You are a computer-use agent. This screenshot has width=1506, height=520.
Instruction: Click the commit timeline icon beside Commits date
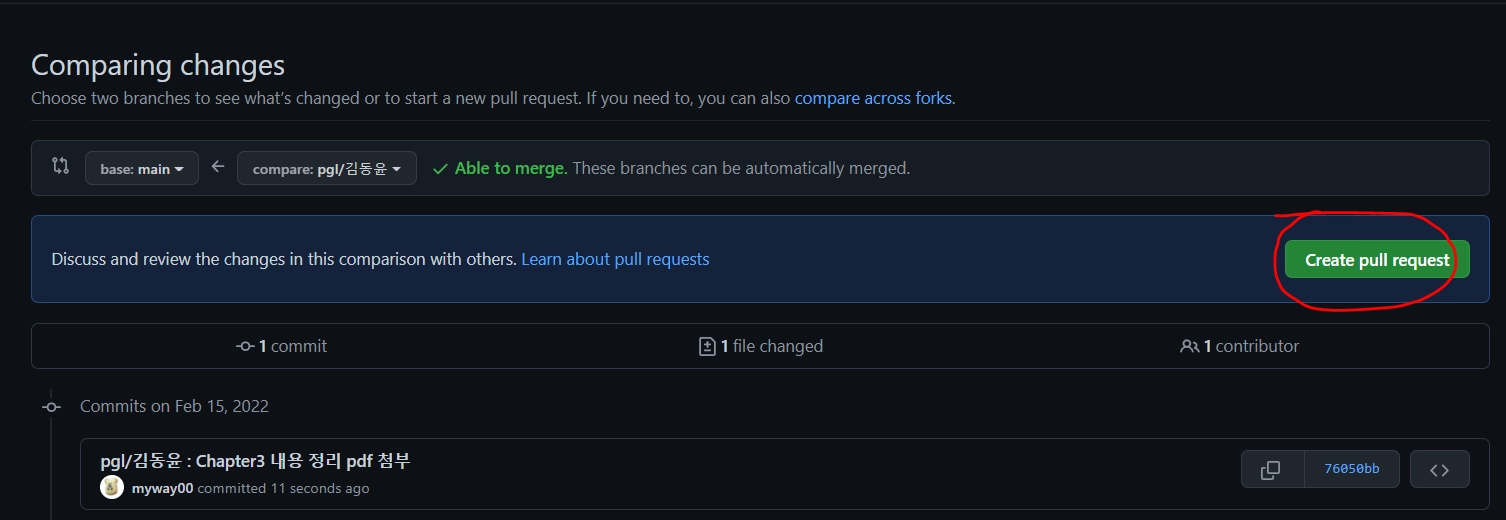click(51, 406)
